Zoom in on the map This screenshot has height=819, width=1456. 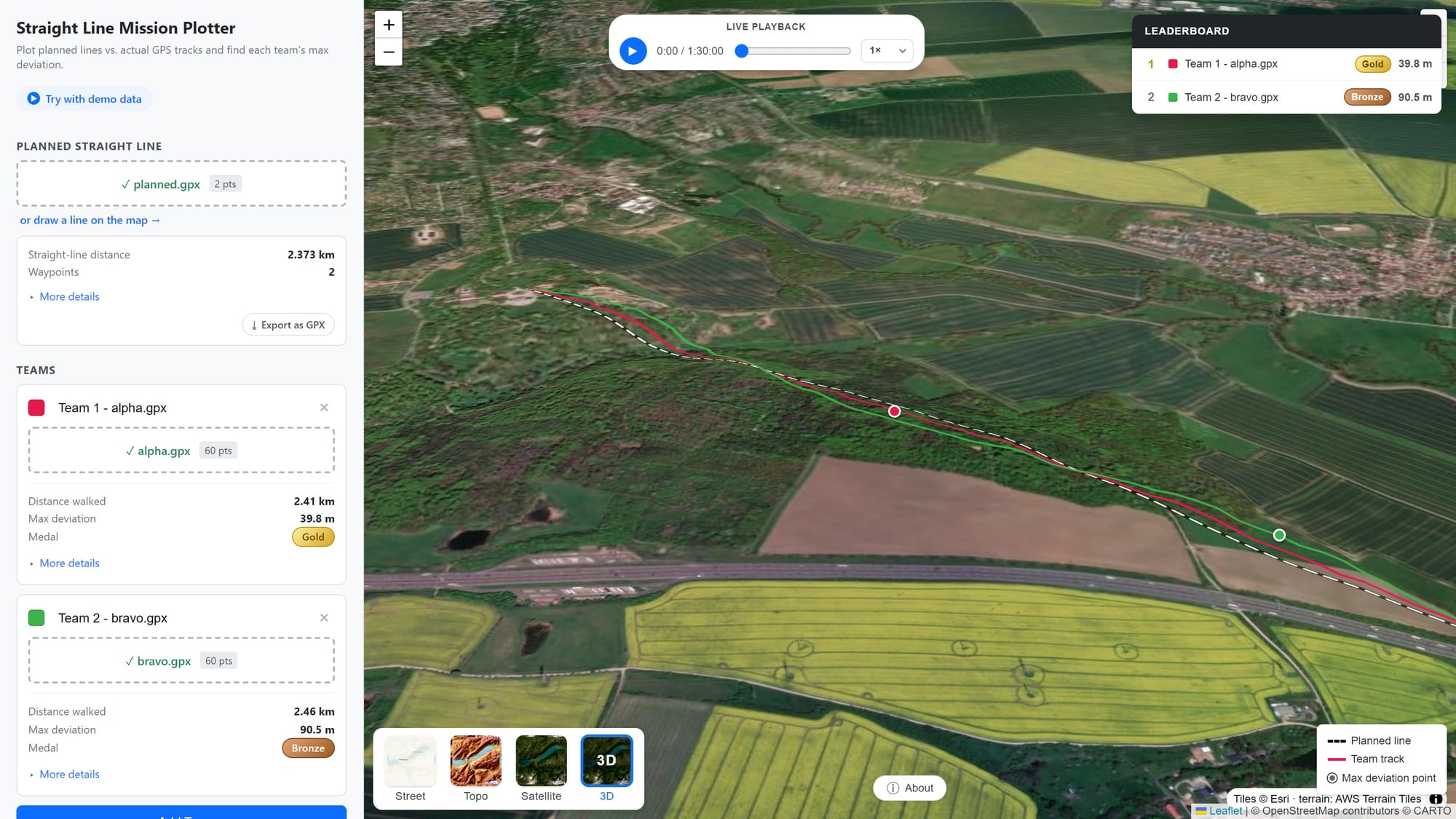coord(389,25)
